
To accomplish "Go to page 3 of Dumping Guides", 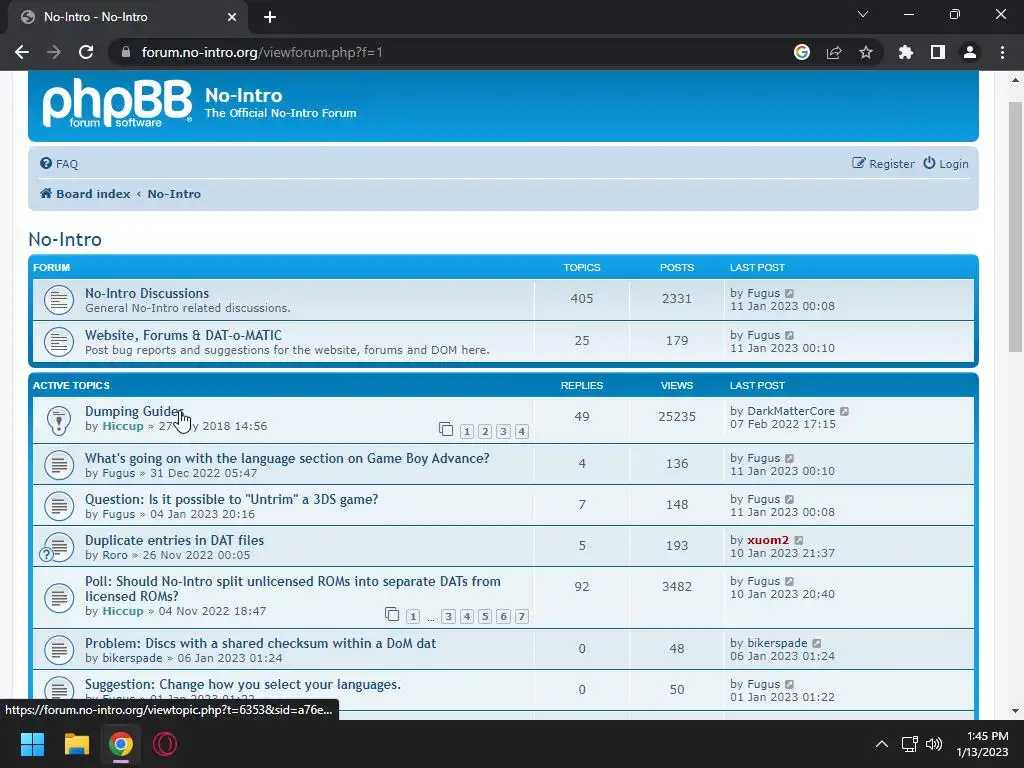I will 503,431.
